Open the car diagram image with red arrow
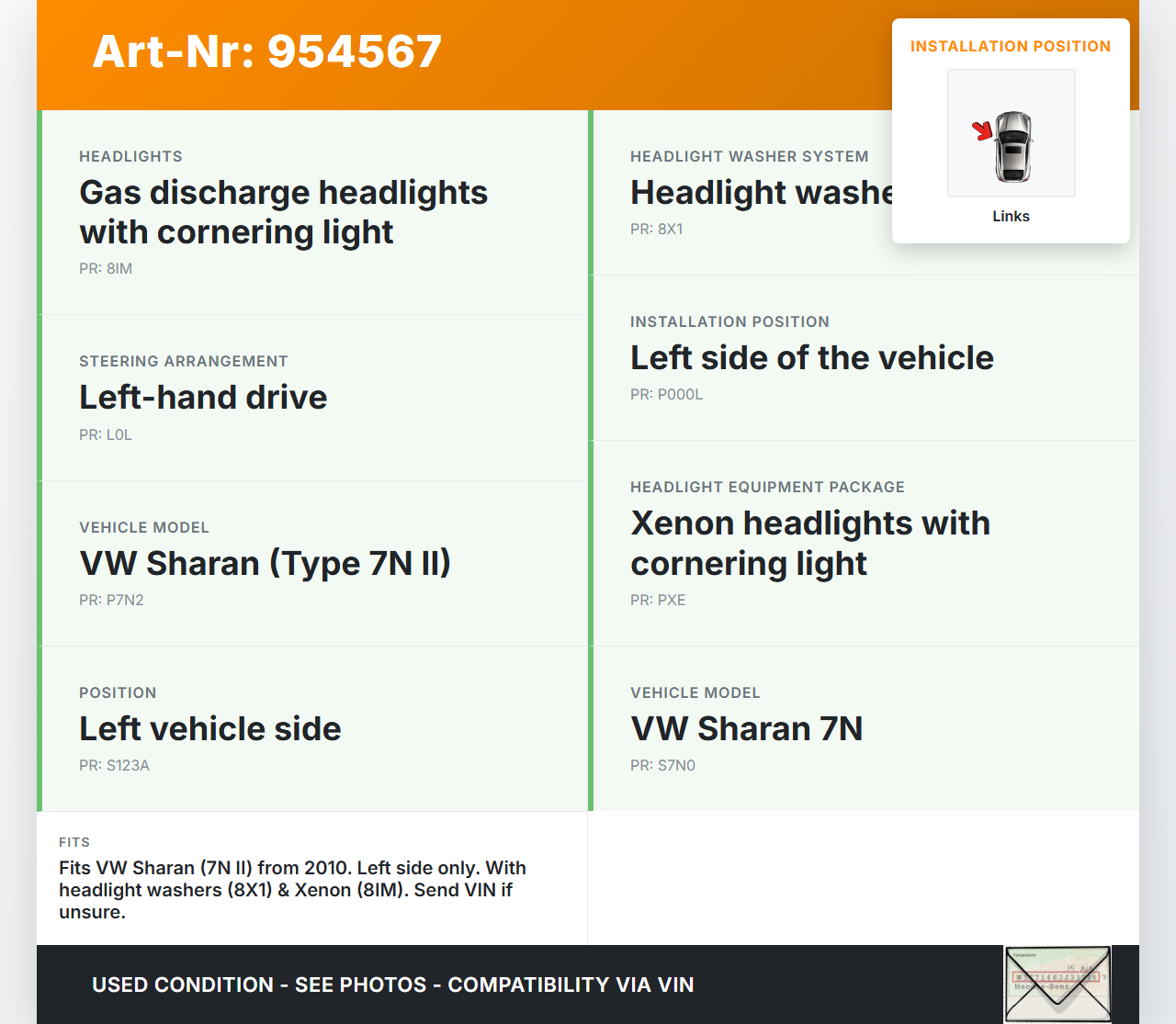This screenshot has height=1024, width=1176. [x=1011, y=133]
